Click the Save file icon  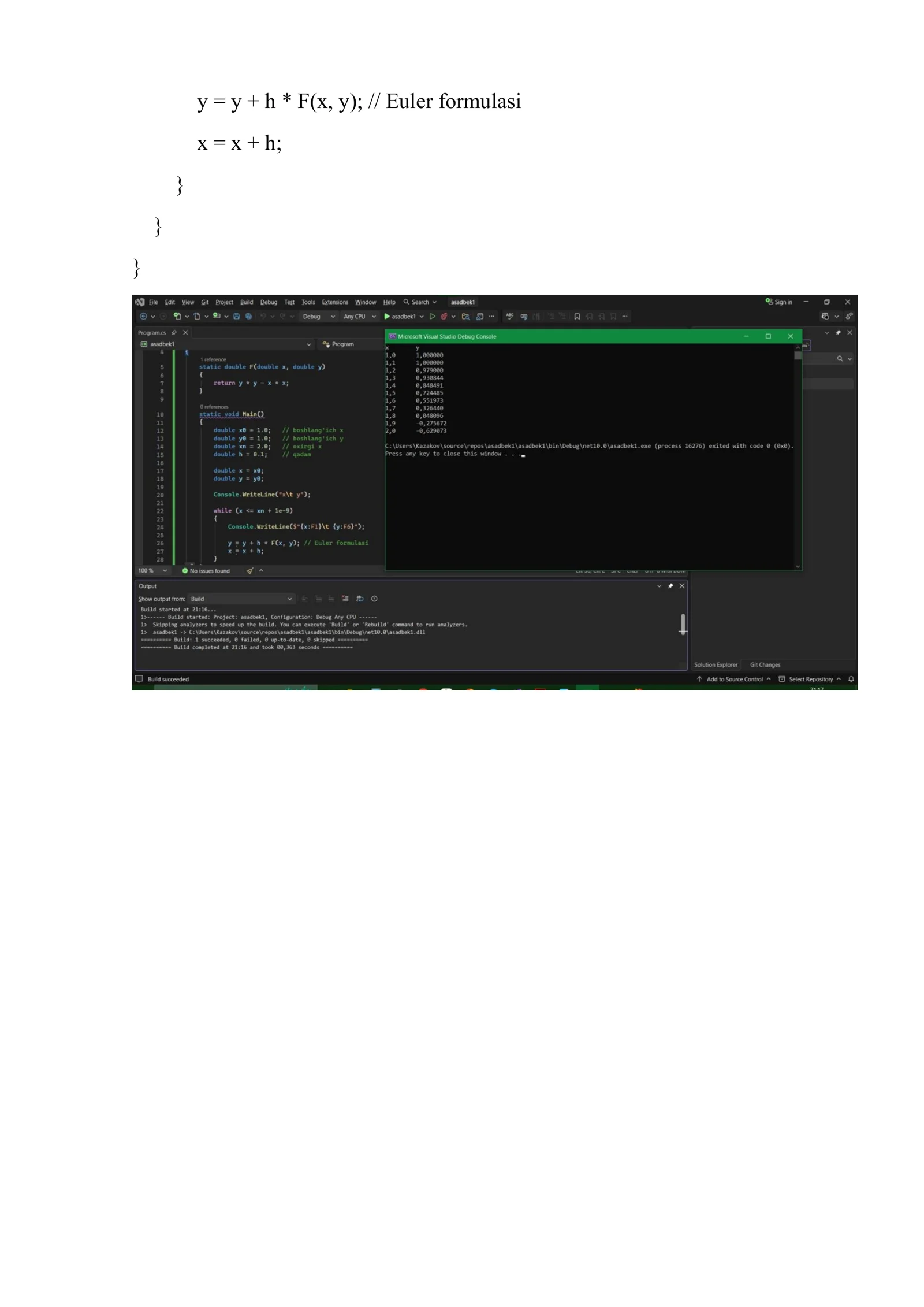click(237, 317)
